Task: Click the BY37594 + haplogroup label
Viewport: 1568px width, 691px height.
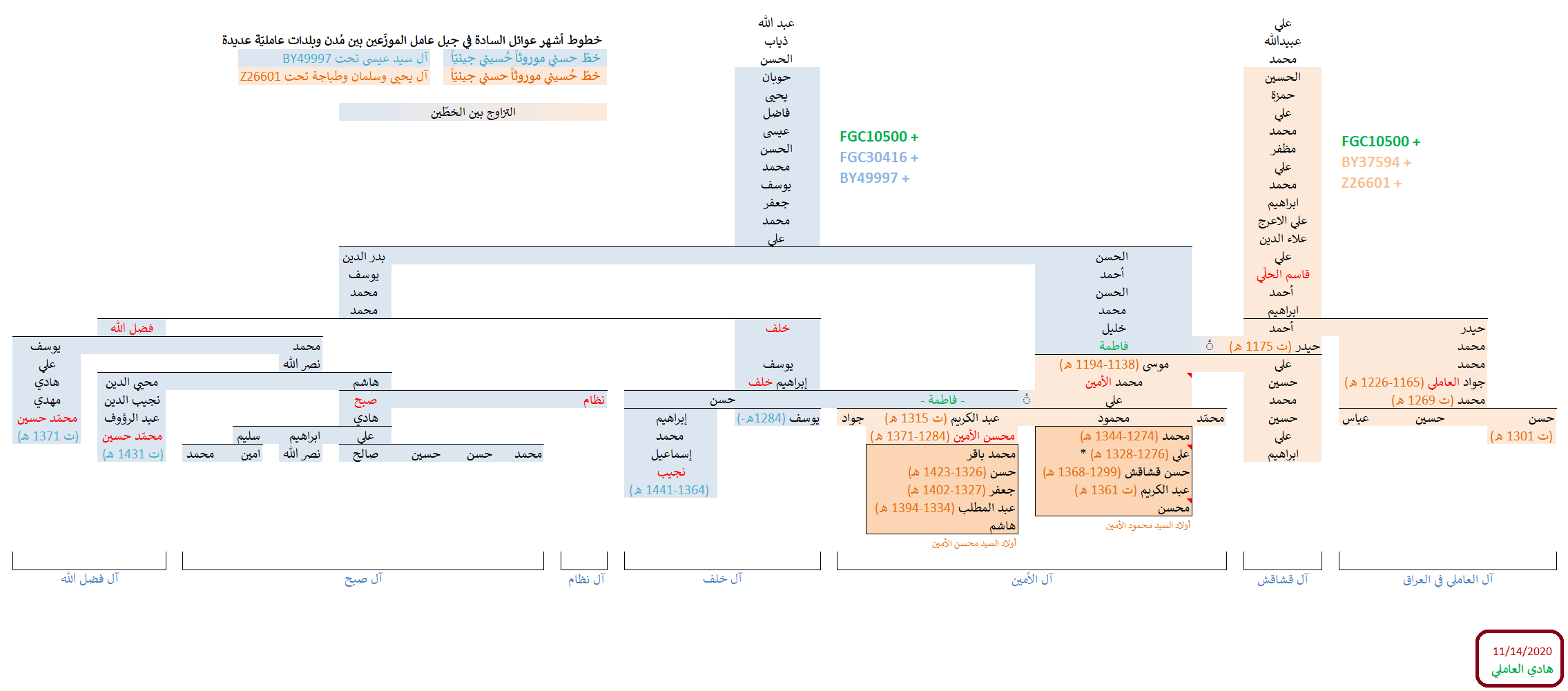Action: coord(1376,162)
